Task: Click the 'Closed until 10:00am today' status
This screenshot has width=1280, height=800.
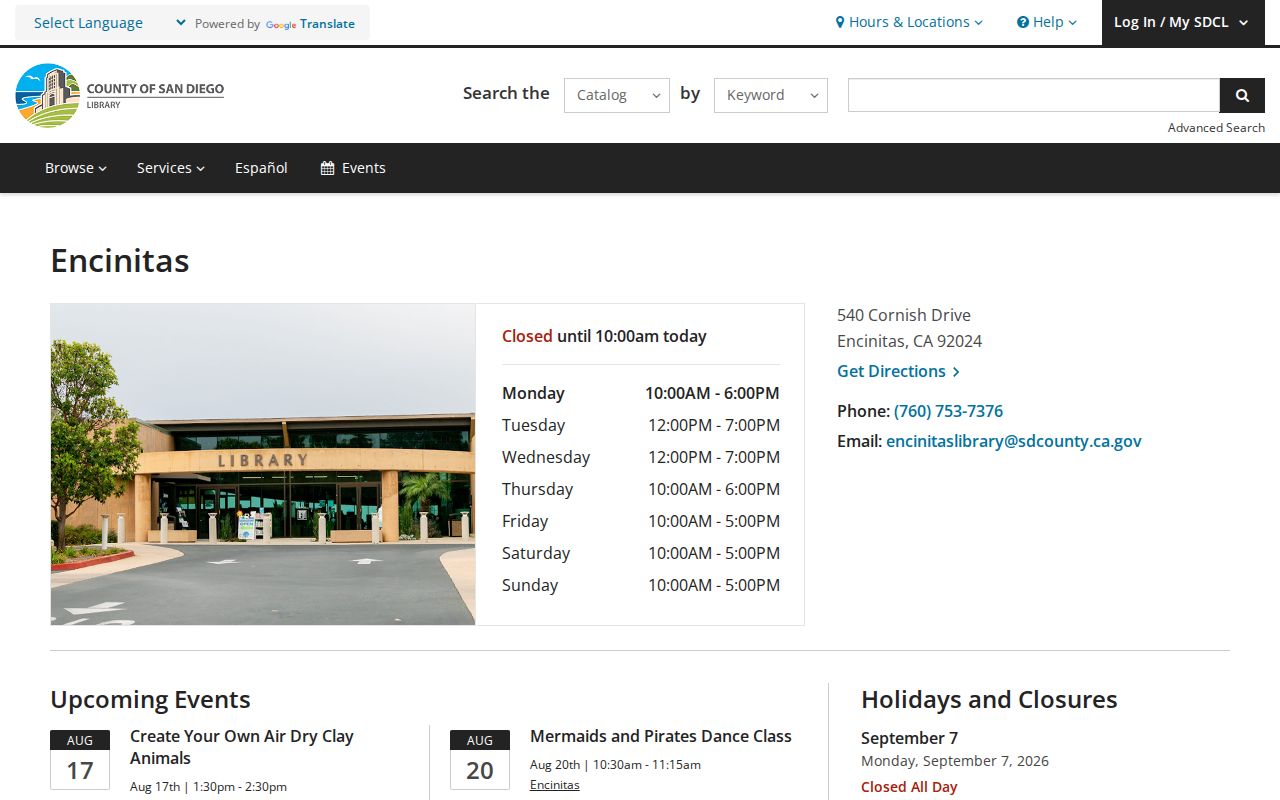Action: 604,336
